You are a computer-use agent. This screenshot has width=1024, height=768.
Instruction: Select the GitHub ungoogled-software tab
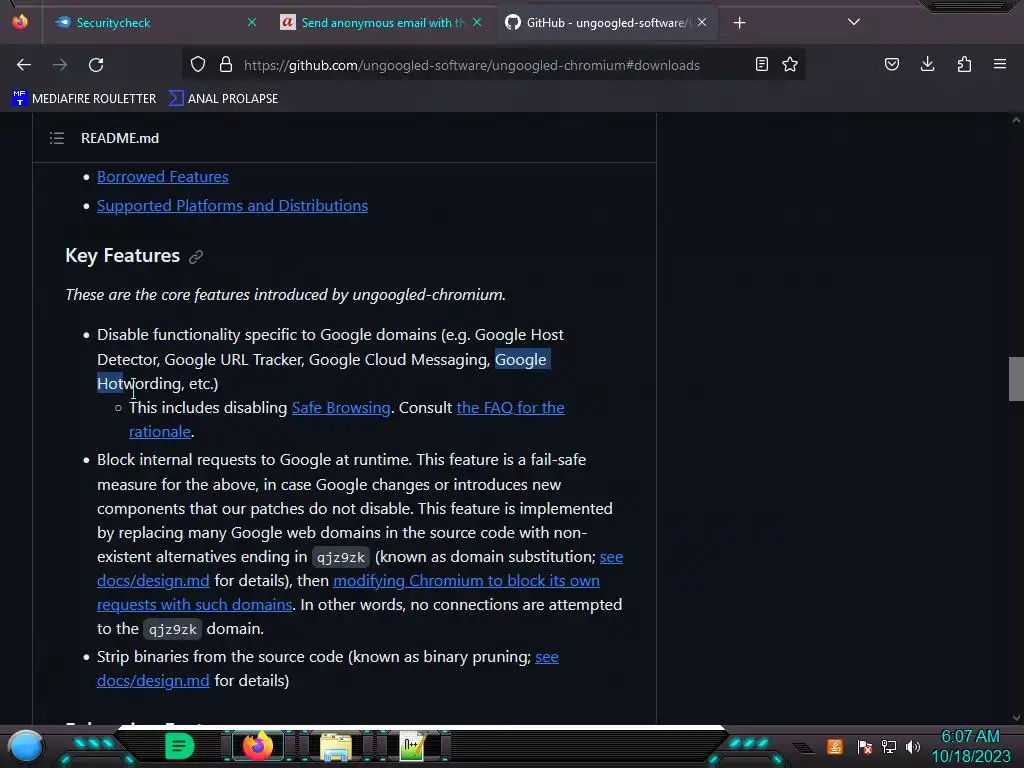click(607, 23)
